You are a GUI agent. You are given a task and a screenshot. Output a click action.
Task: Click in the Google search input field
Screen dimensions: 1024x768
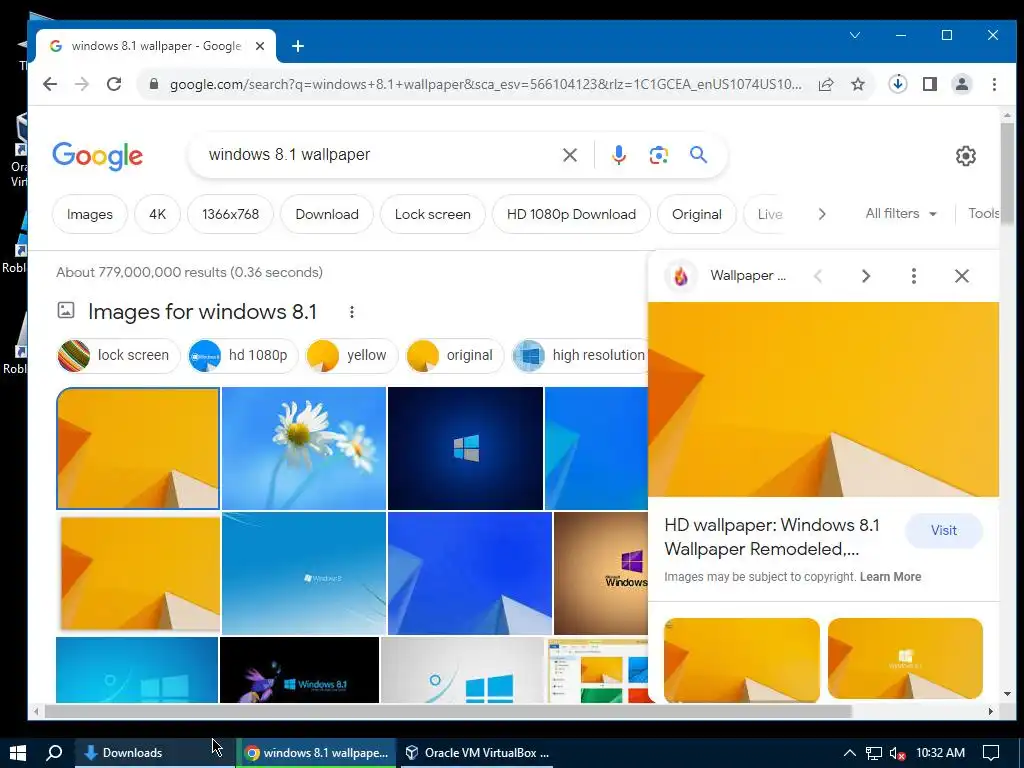pos(379,155)
